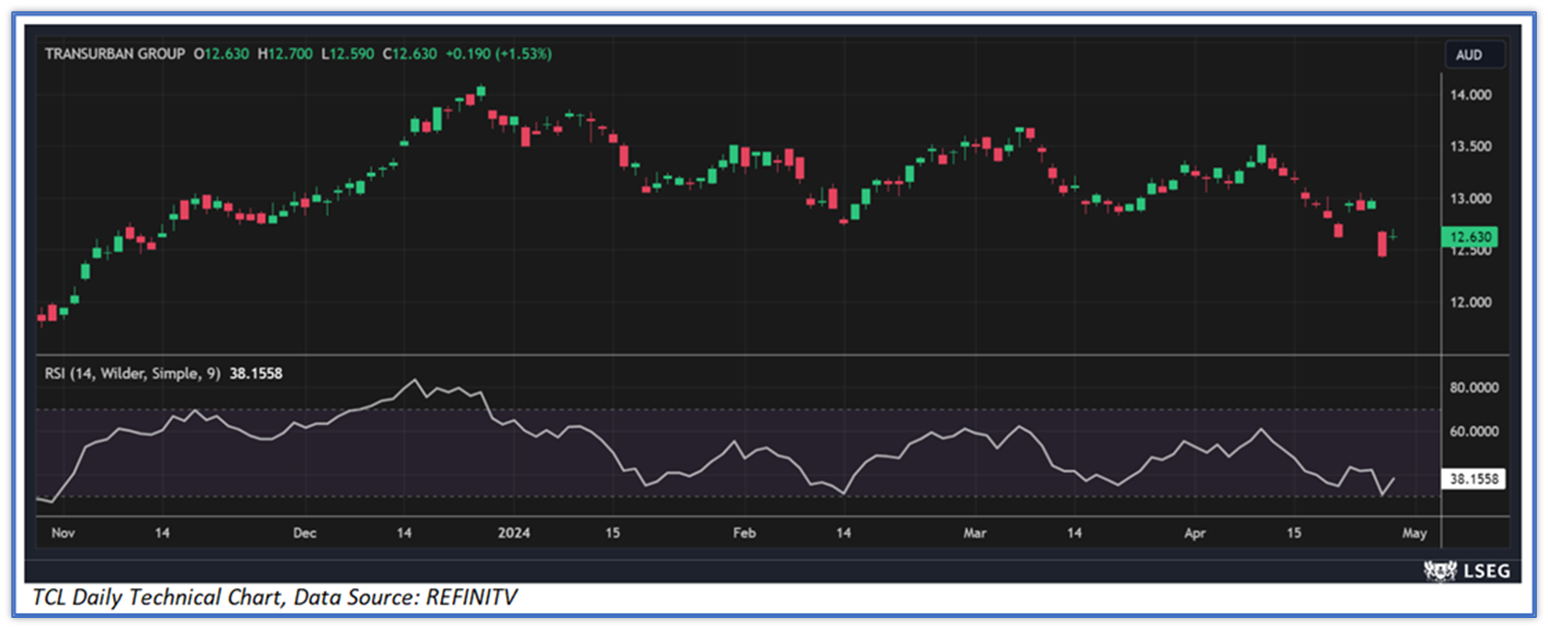Select the May label on the time axis
Screen dimensions: 1548x629
pos(1414,533)
